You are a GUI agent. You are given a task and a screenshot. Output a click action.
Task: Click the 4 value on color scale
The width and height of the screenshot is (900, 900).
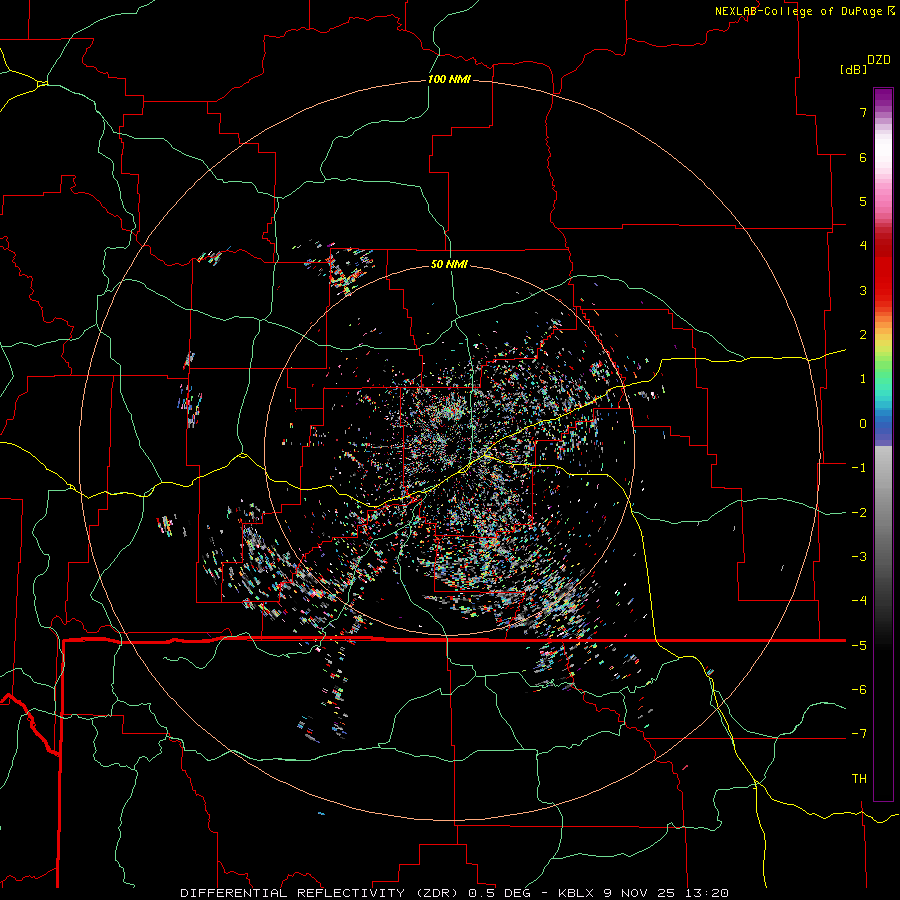tap(863, 246)
